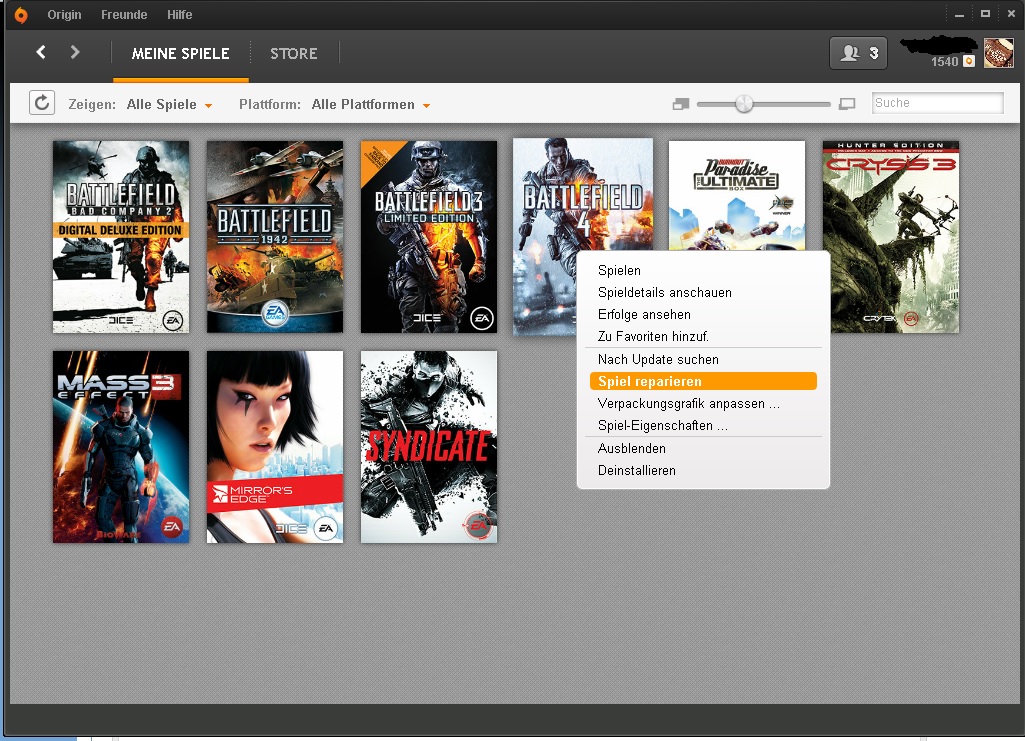Click the 1540 points value

pos(945,62)
